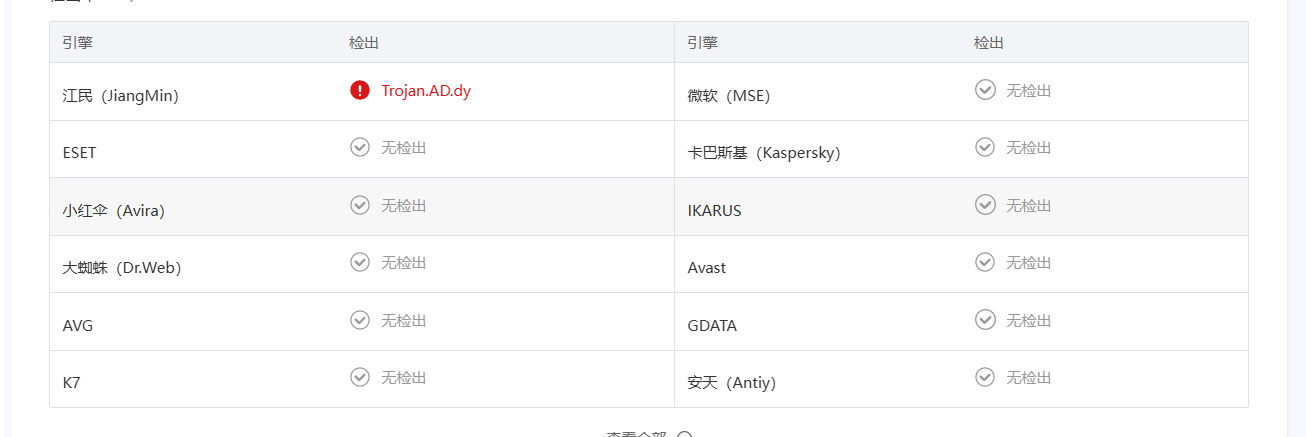Image resolution: width=1306 pixels, height=437 pixels.
Task: Click the GDATA result check icon
Action: (x=985, y=320)
